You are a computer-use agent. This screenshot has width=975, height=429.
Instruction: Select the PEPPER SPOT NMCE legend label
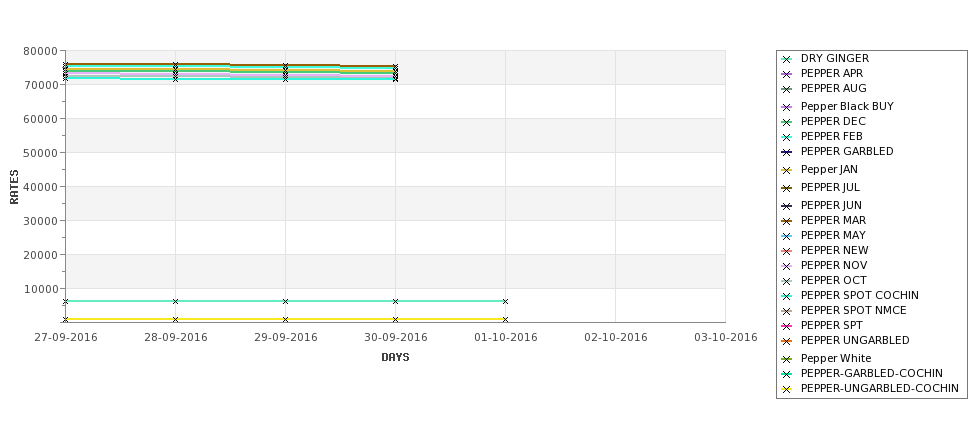pos(853,310)
